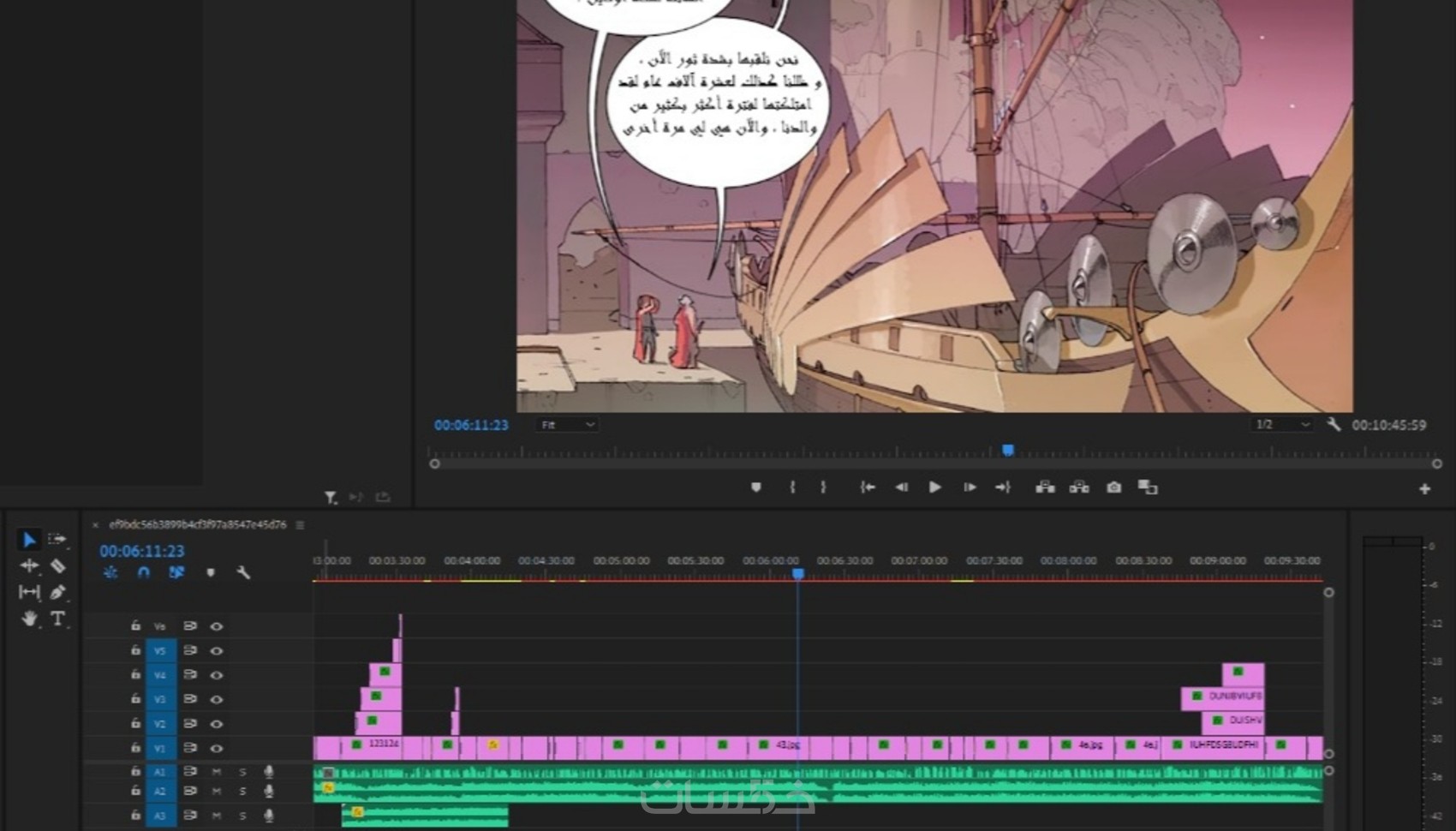The width and height of the screenshot is (1456, 831).
Task: Step forward one frame
Action: tap(970, 487)
